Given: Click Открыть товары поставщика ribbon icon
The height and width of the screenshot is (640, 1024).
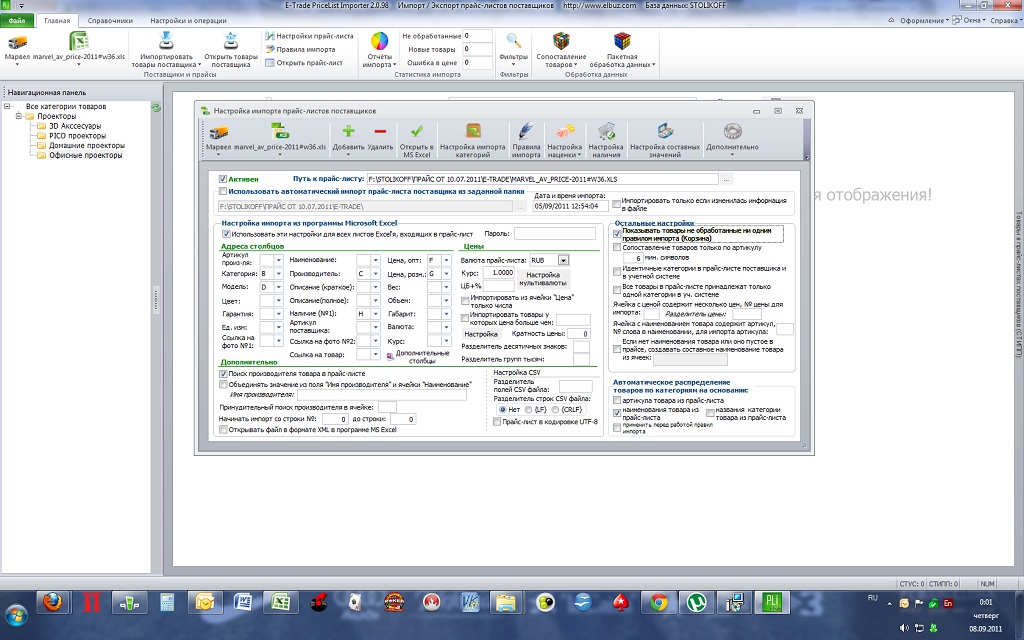Looking at the screenshot, I should (x=231, y=41).
